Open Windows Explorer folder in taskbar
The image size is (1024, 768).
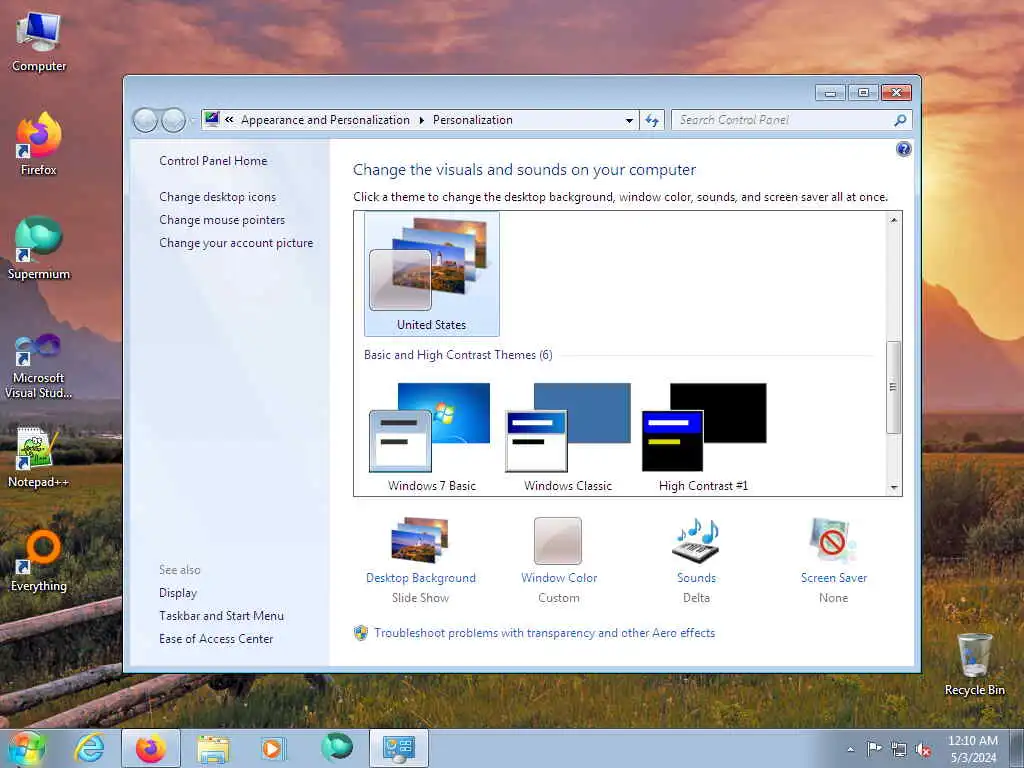pyautogui.click(x=213, y=749)
